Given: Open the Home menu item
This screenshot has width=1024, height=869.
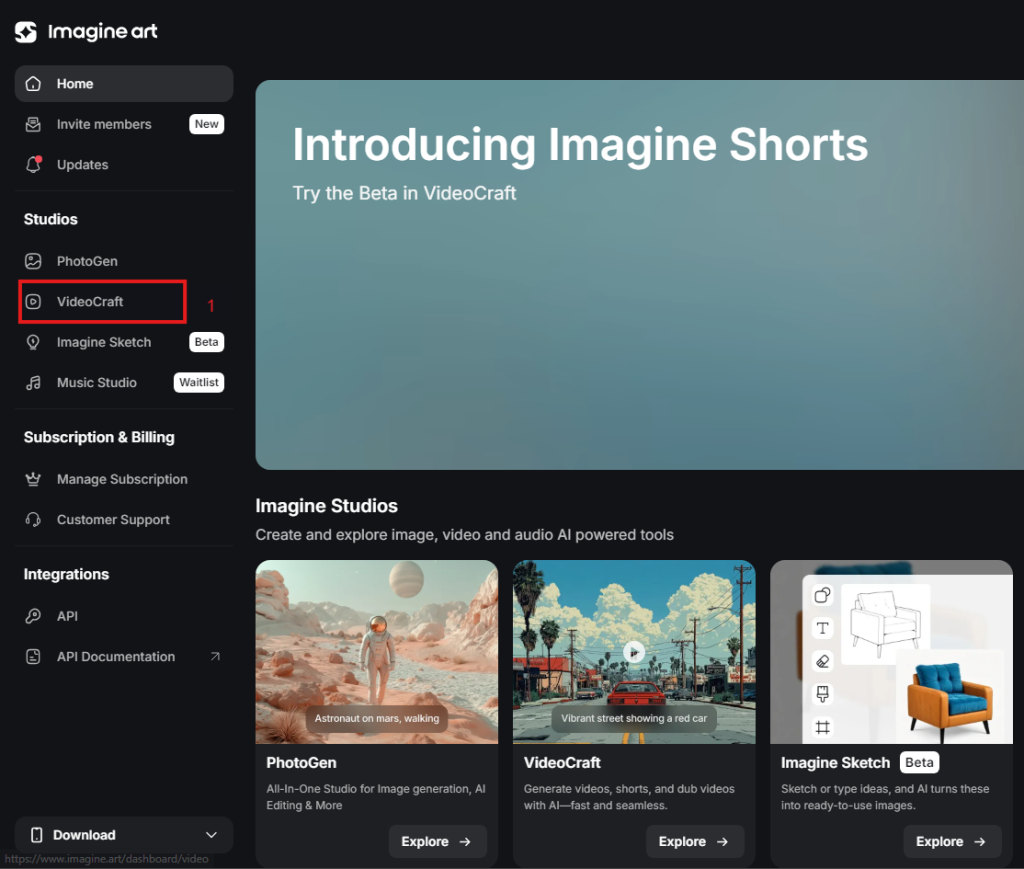Looking at the screenshot, I should pos(124,84).
